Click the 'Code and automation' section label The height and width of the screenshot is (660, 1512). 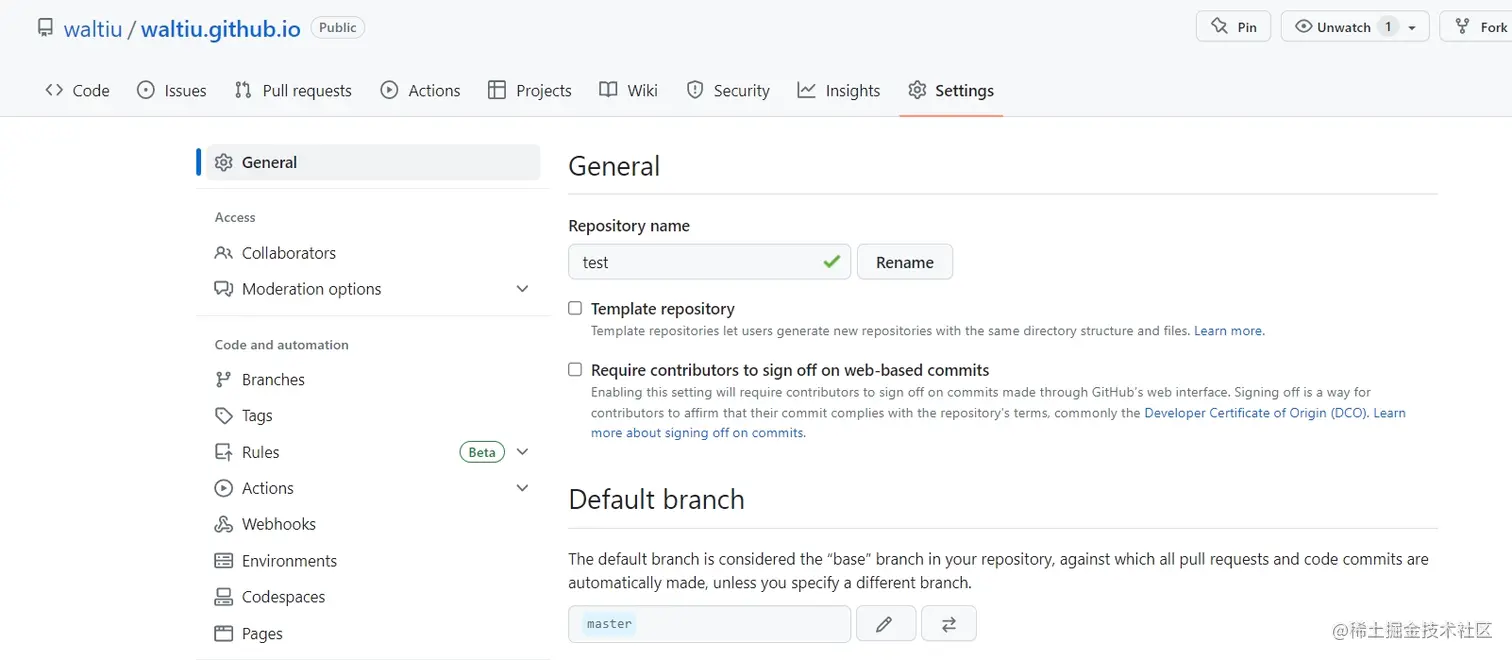(282, 345)
